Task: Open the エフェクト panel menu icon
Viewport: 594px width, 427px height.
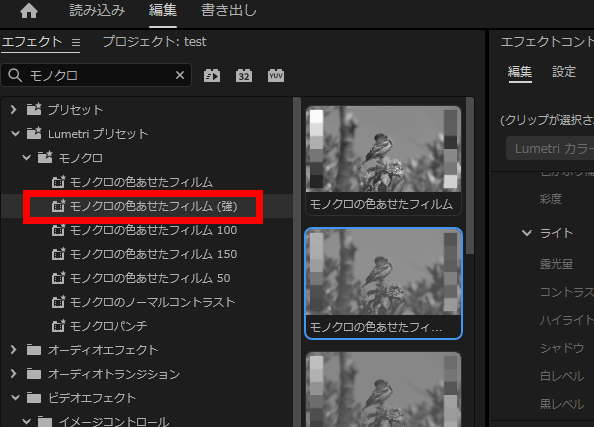Action: 76,42
